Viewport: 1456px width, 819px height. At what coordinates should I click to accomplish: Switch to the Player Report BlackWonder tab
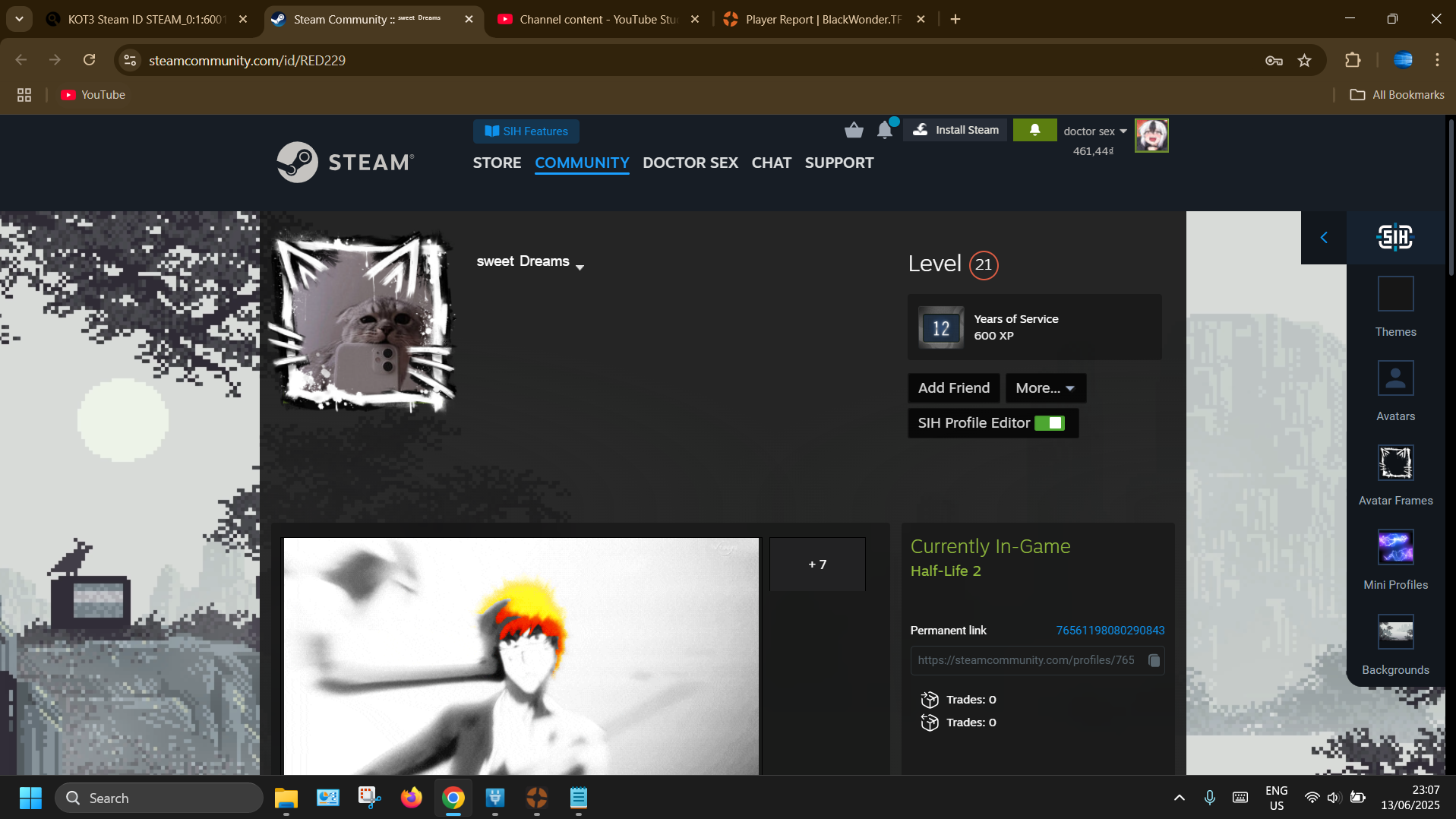(824, 19)
